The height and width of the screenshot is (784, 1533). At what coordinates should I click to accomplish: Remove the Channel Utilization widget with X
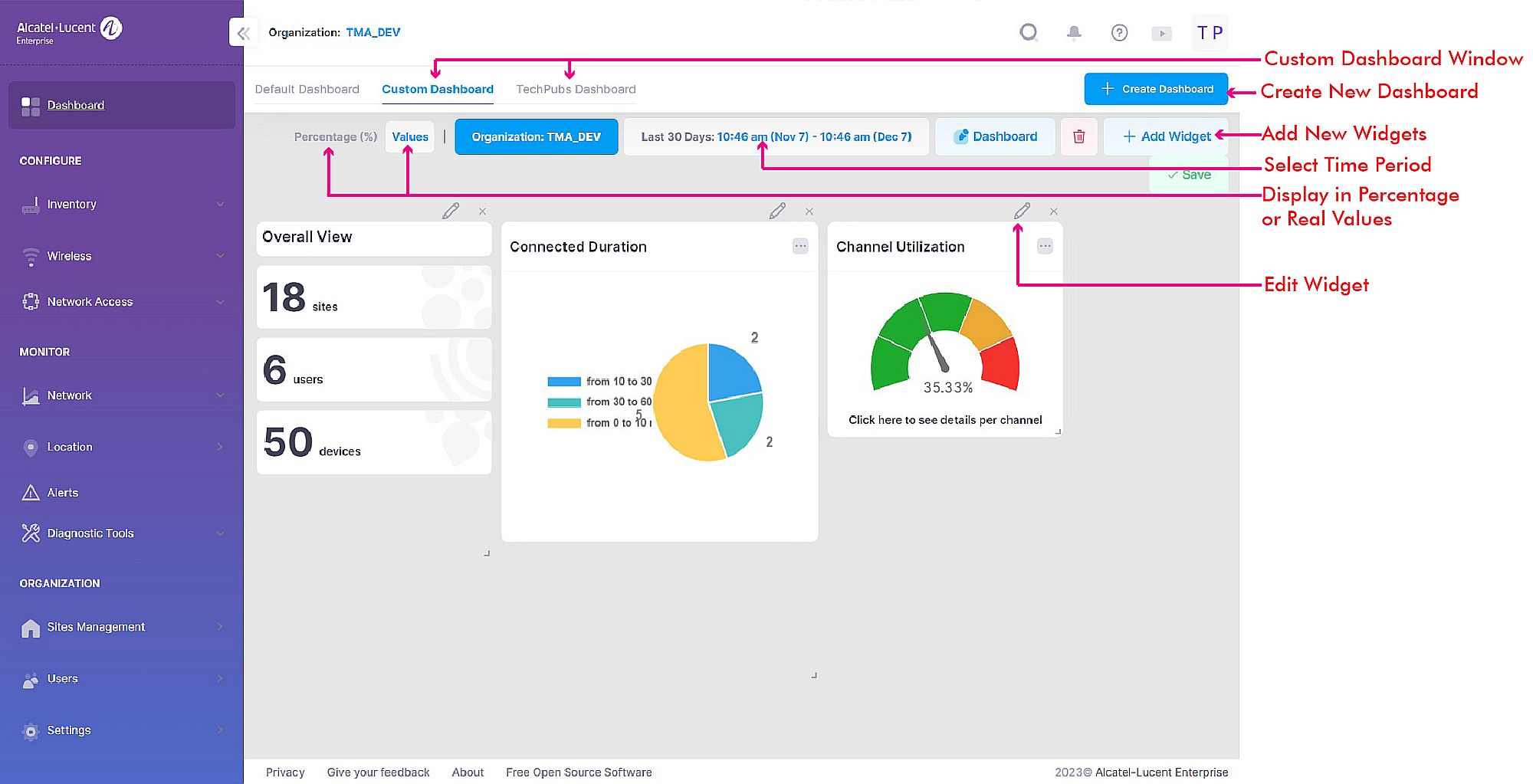coord(1054,212)
